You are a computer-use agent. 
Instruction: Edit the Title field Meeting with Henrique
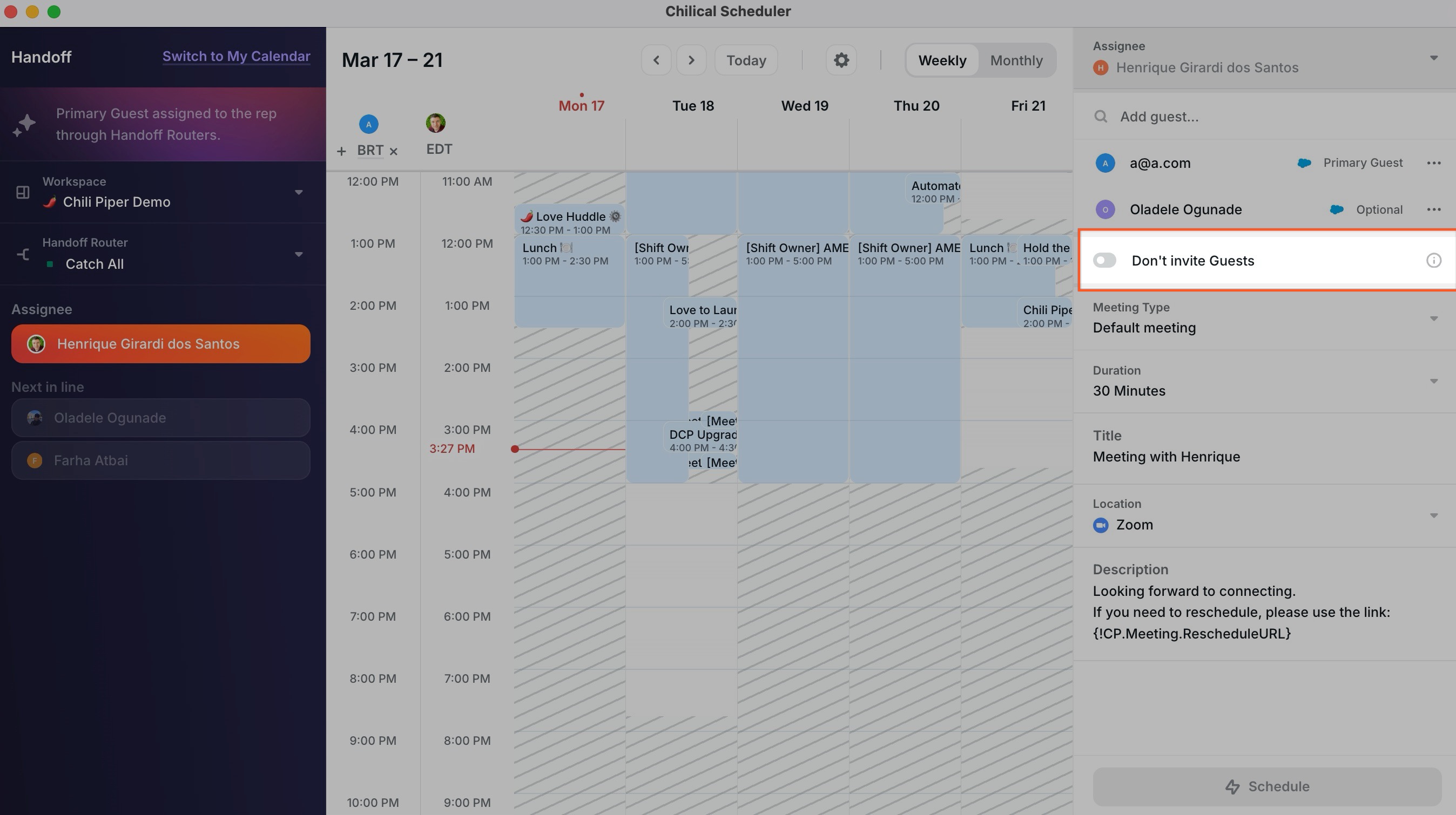pyautogui.click(x=1264, y=447)
